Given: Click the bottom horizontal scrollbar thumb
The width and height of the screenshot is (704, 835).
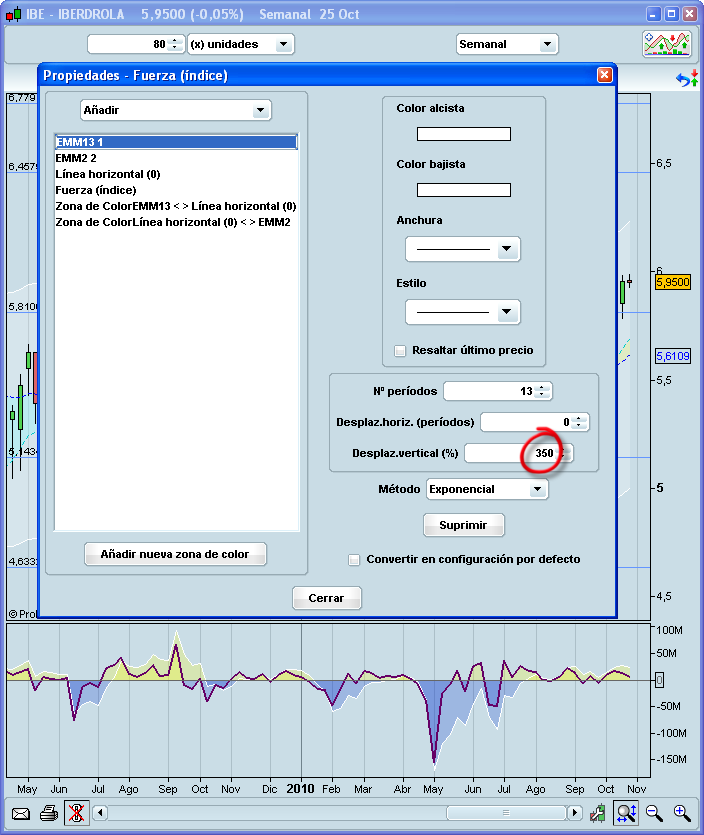Looking at the screenshot, I should (x=506, y=813).
